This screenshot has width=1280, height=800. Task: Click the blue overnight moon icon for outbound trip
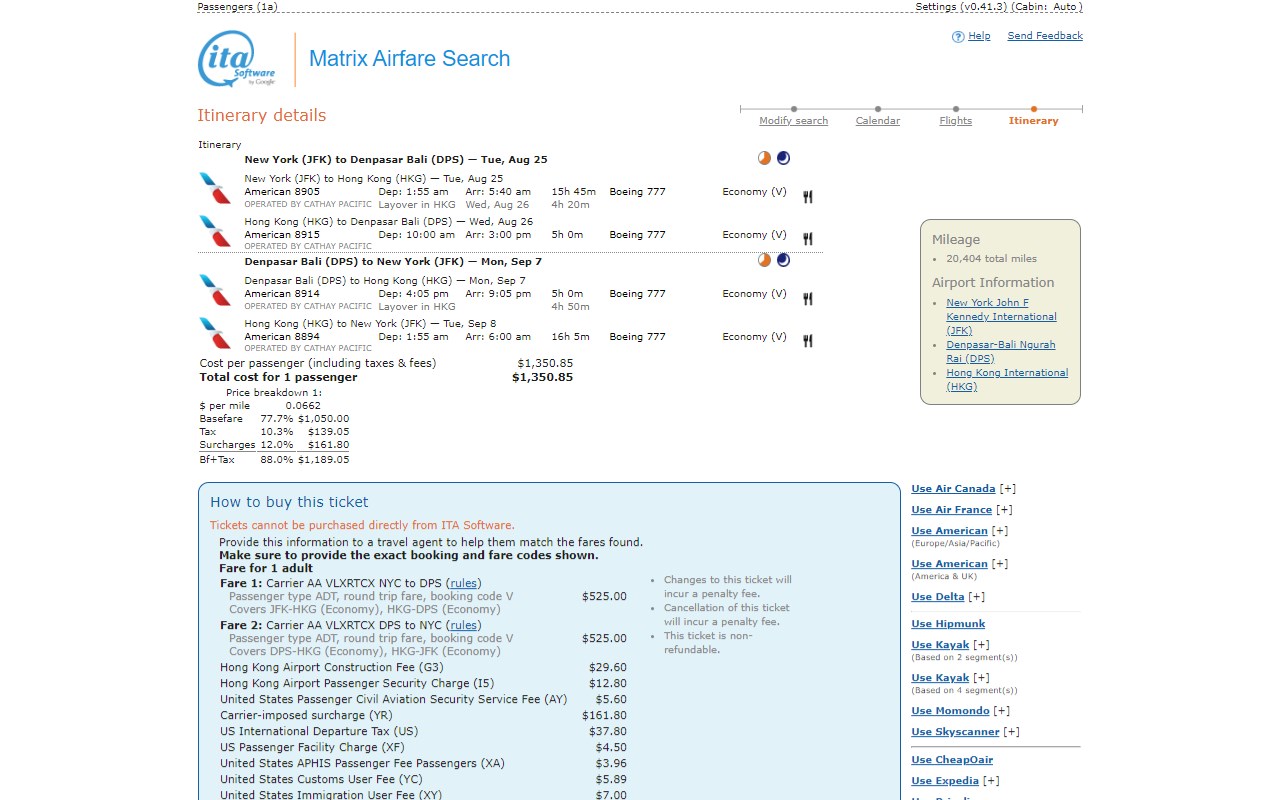click(x=783, y=158)
